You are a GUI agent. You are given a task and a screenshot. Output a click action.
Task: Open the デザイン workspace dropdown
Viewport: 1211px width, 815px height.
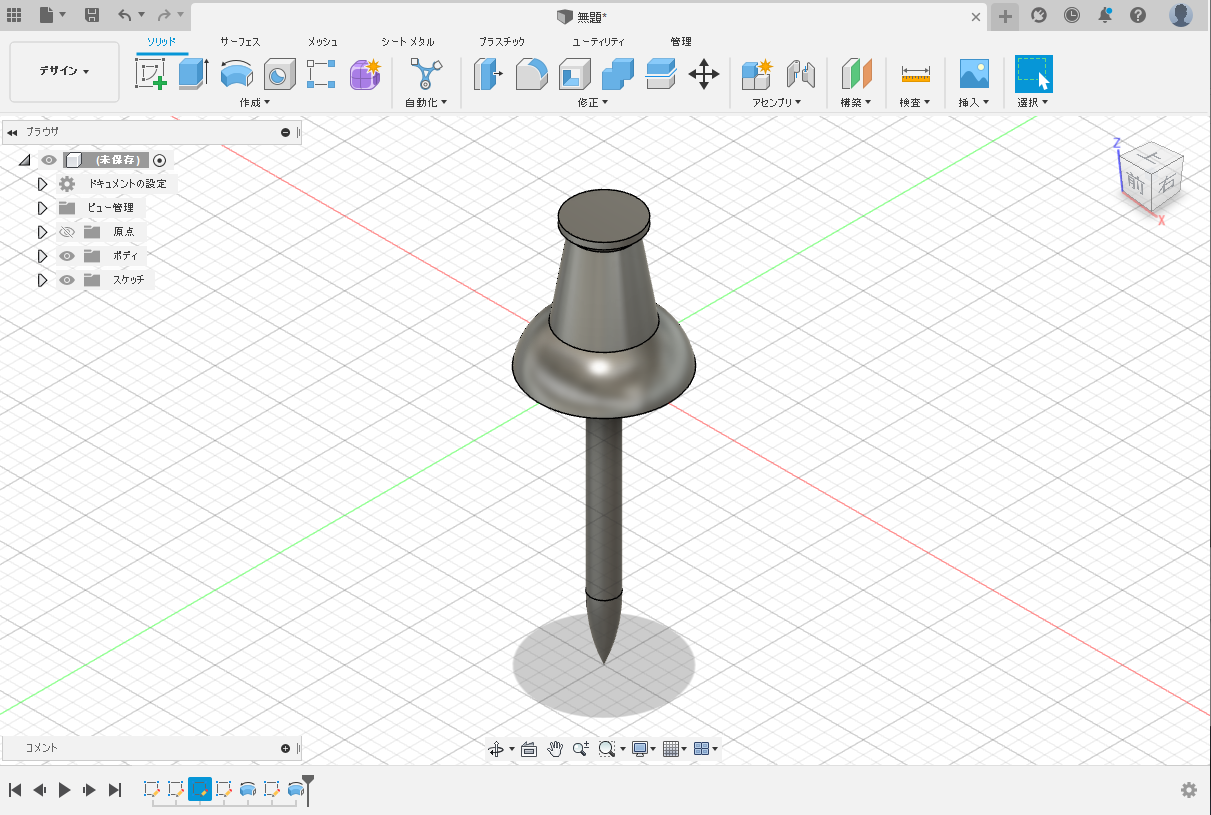[64, 72]
